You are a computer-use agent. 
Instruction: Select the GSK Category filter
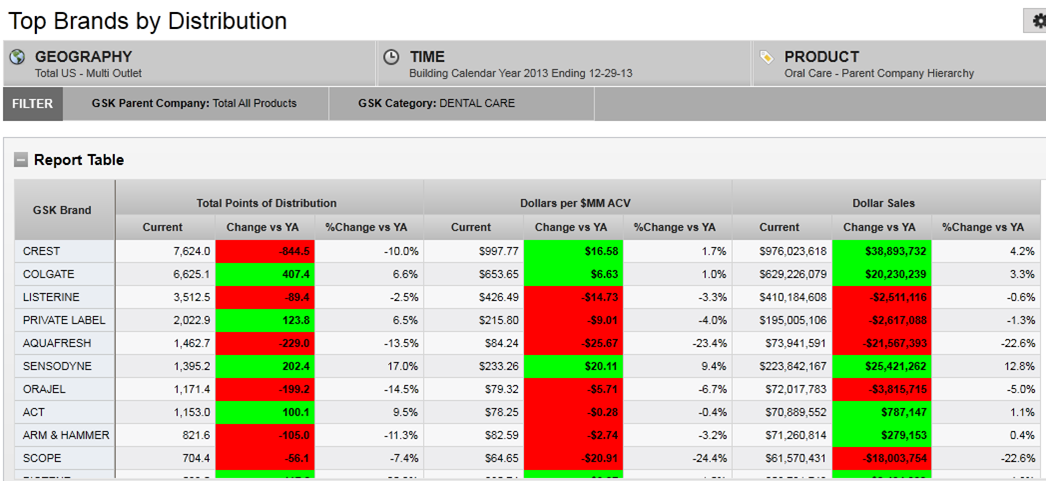436,103
